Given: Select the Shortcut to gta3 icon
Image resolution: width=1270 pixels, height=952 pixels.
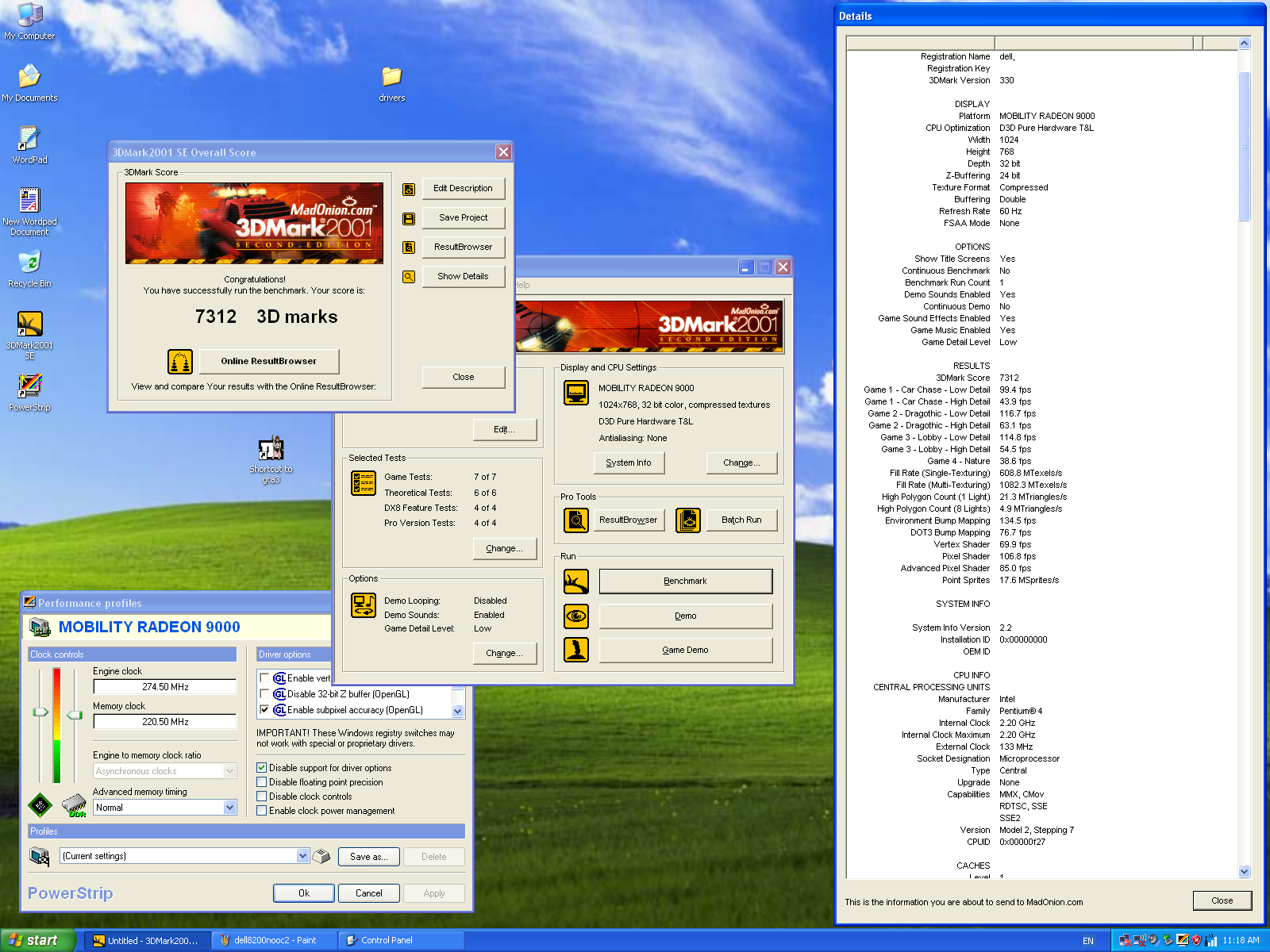Looking at the screenshot, I should (x=271, y=460).
